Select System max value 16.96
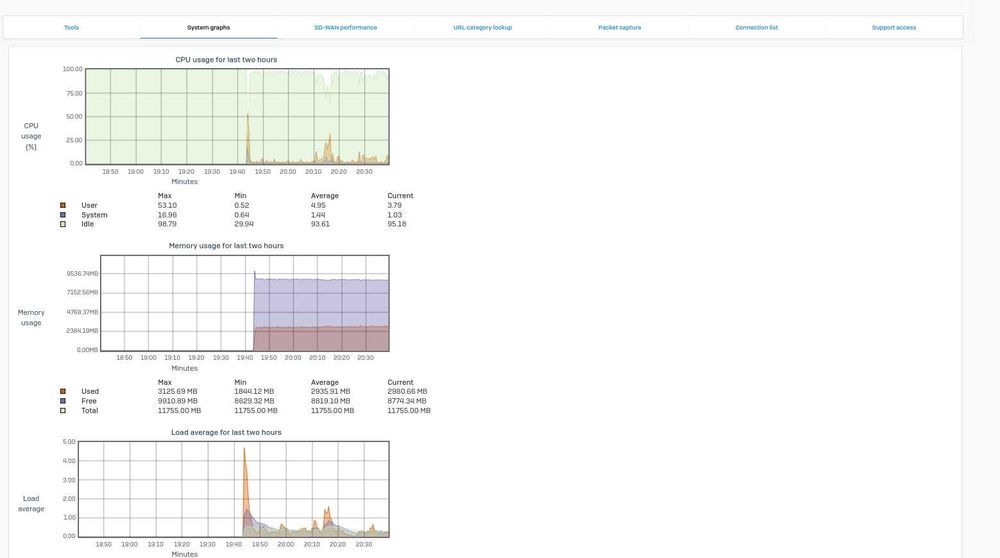 167,215
